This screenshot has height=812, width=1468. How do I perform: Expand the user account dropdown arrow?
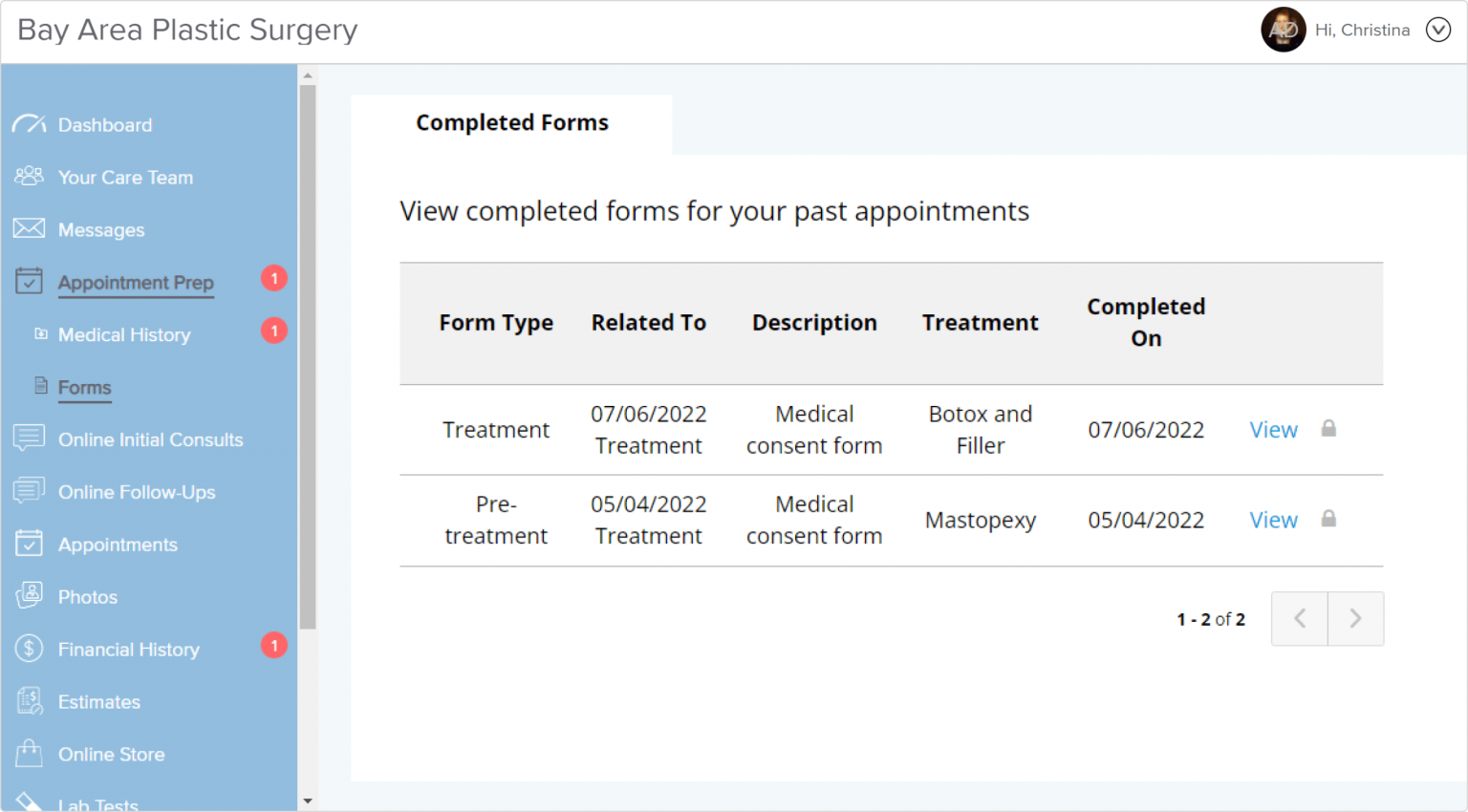click(1437, 31)
